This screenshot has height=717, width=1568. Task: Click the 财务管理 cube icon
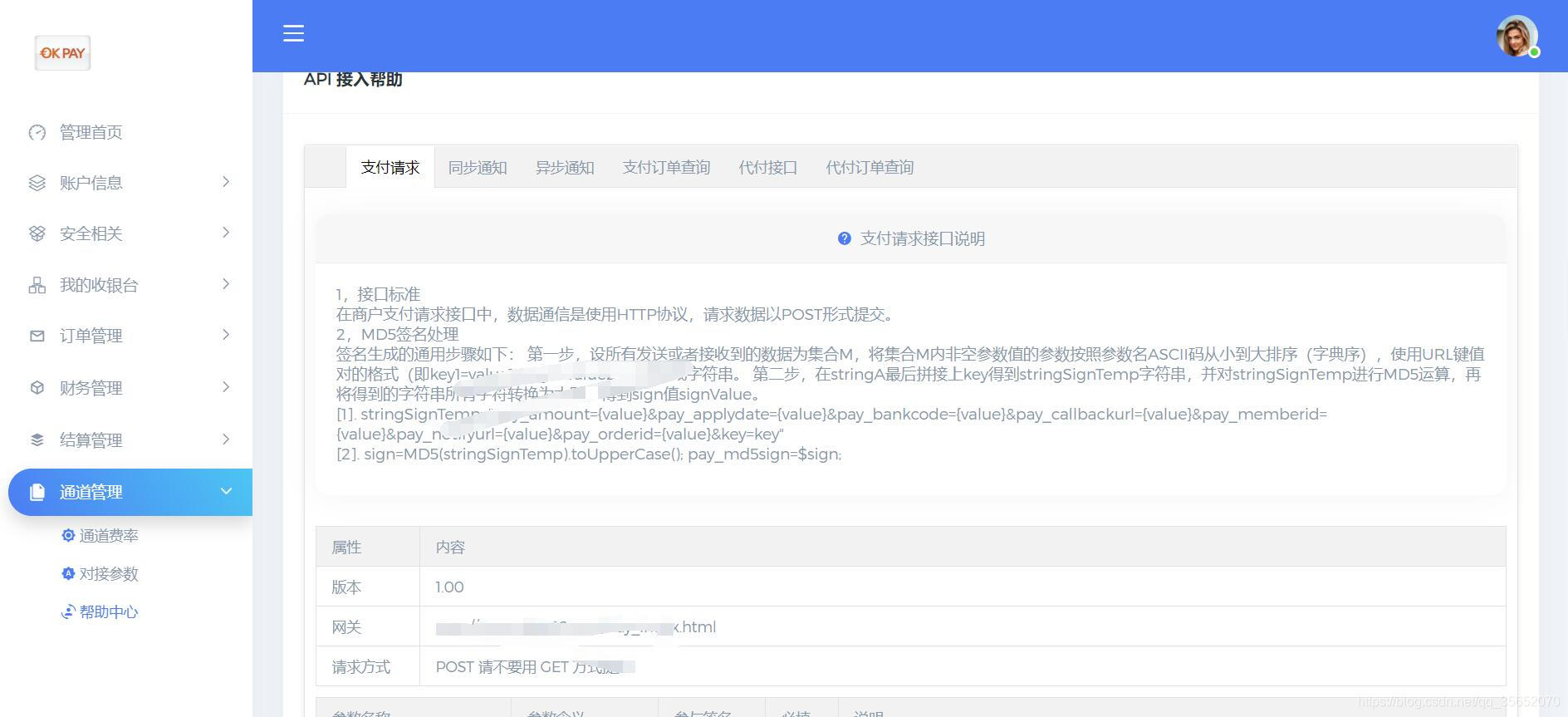coord(37,388)
